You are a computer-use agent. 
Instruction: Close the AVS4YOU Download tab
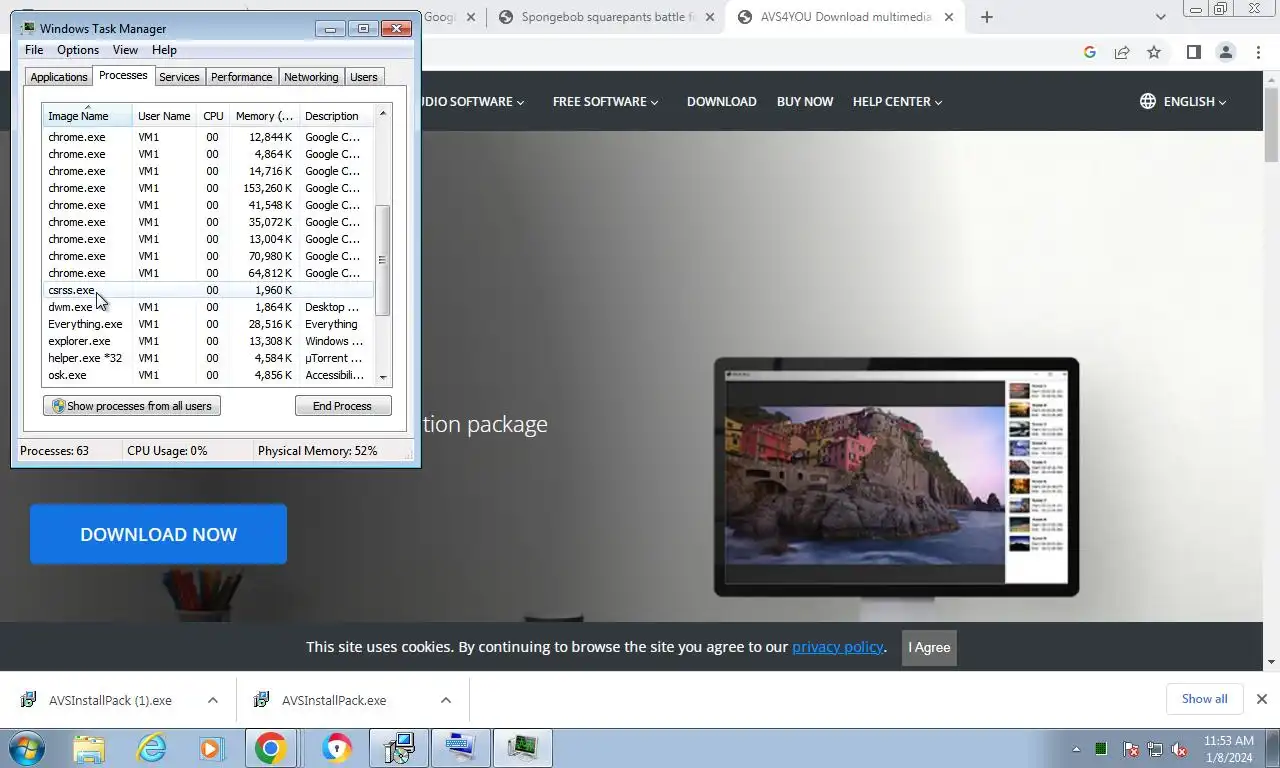949,17
